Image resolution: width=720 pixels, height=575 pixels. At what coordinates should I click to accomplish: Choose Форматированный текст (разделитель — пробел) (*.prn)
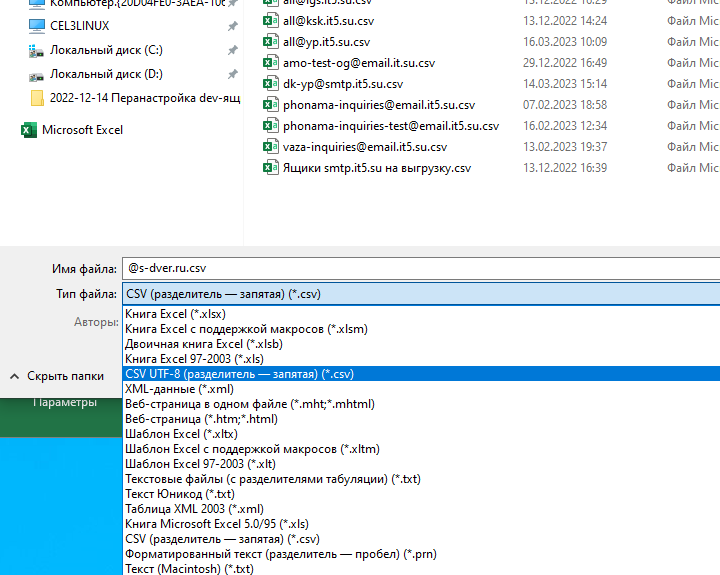click(422, 554)
